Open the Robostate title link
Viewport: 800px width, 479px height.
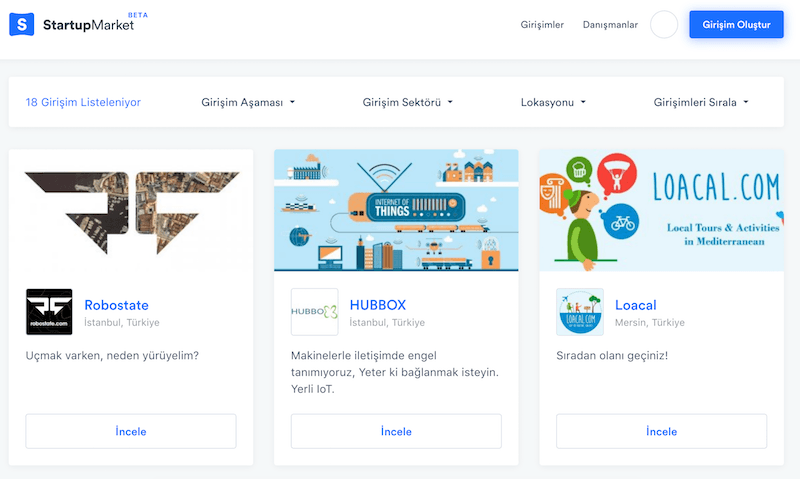(116, 305)
